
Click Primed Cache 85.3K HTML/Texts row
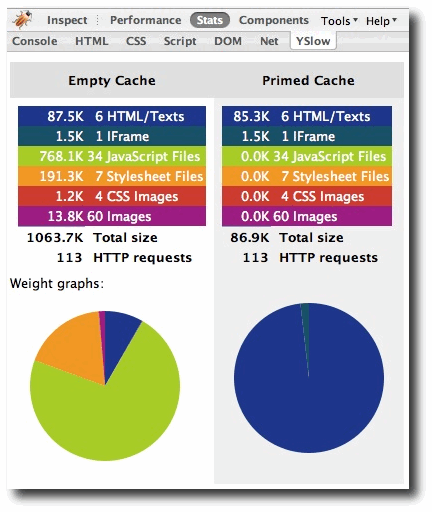307,116
